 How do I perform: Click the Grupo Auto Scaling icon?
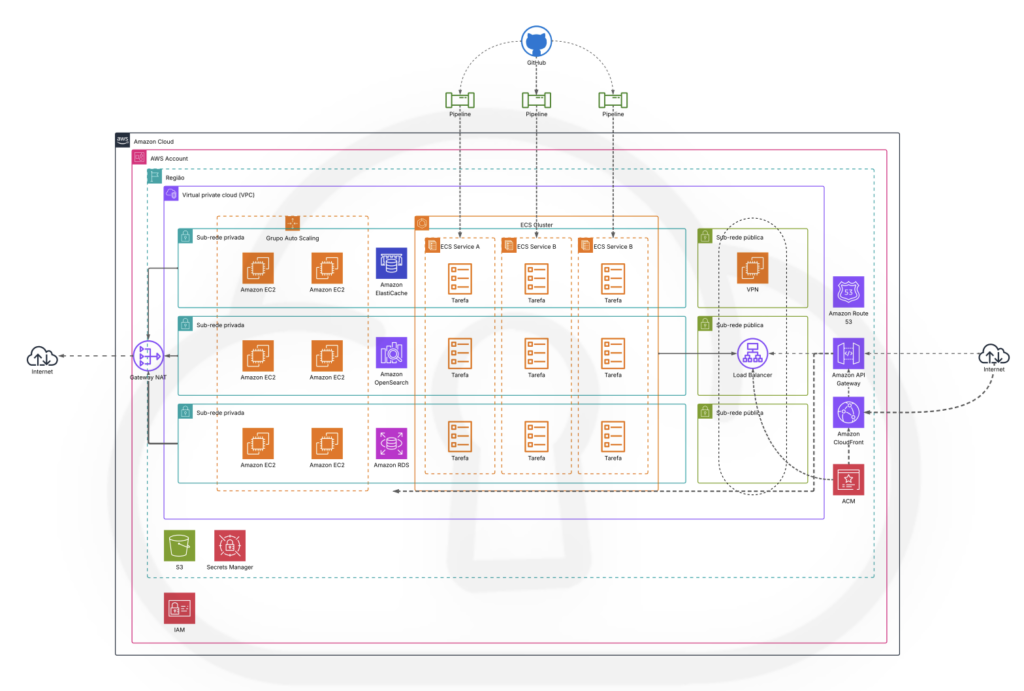point(293,223)
